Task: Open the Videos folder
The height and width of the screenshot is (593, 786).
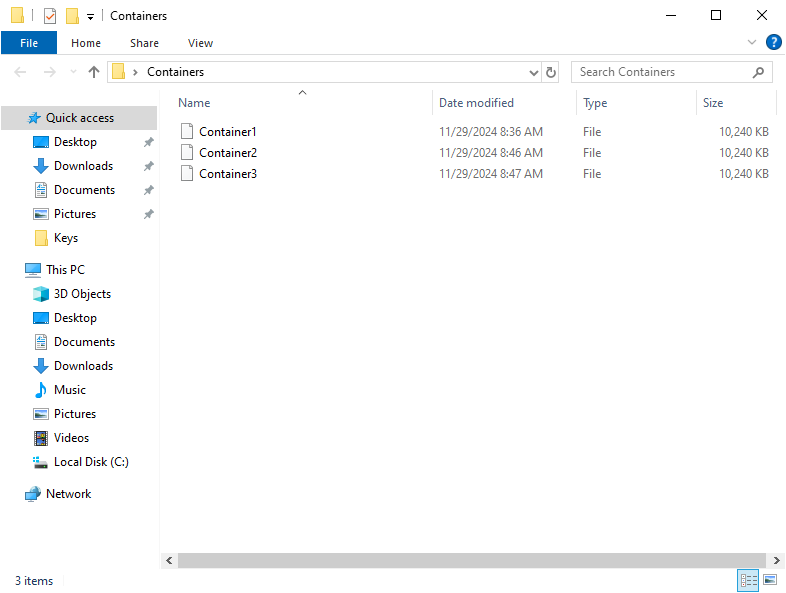Action: pos(71,438)
